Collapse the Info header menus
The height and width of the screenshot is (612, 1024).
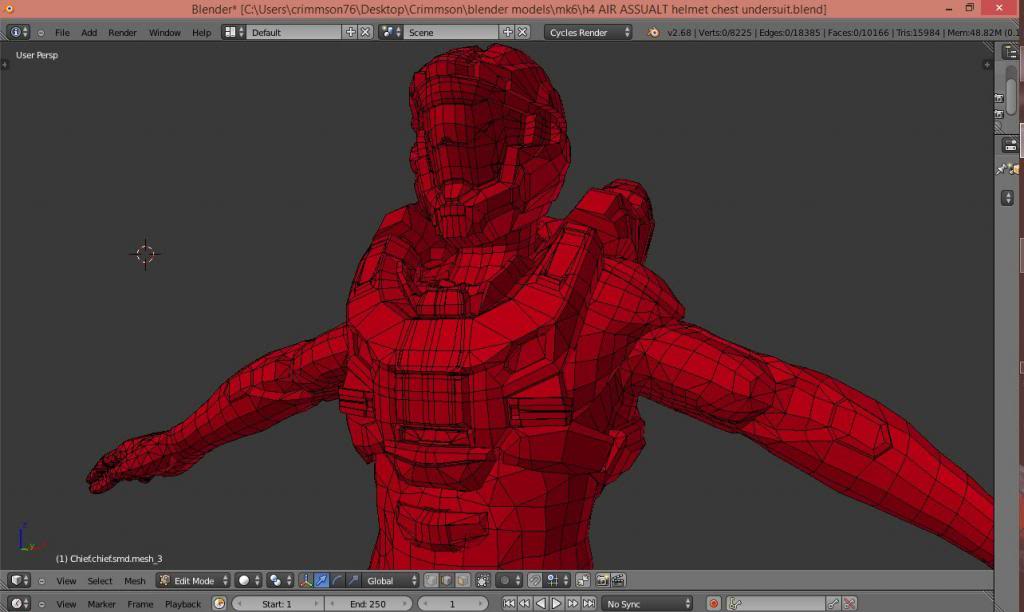41,33
